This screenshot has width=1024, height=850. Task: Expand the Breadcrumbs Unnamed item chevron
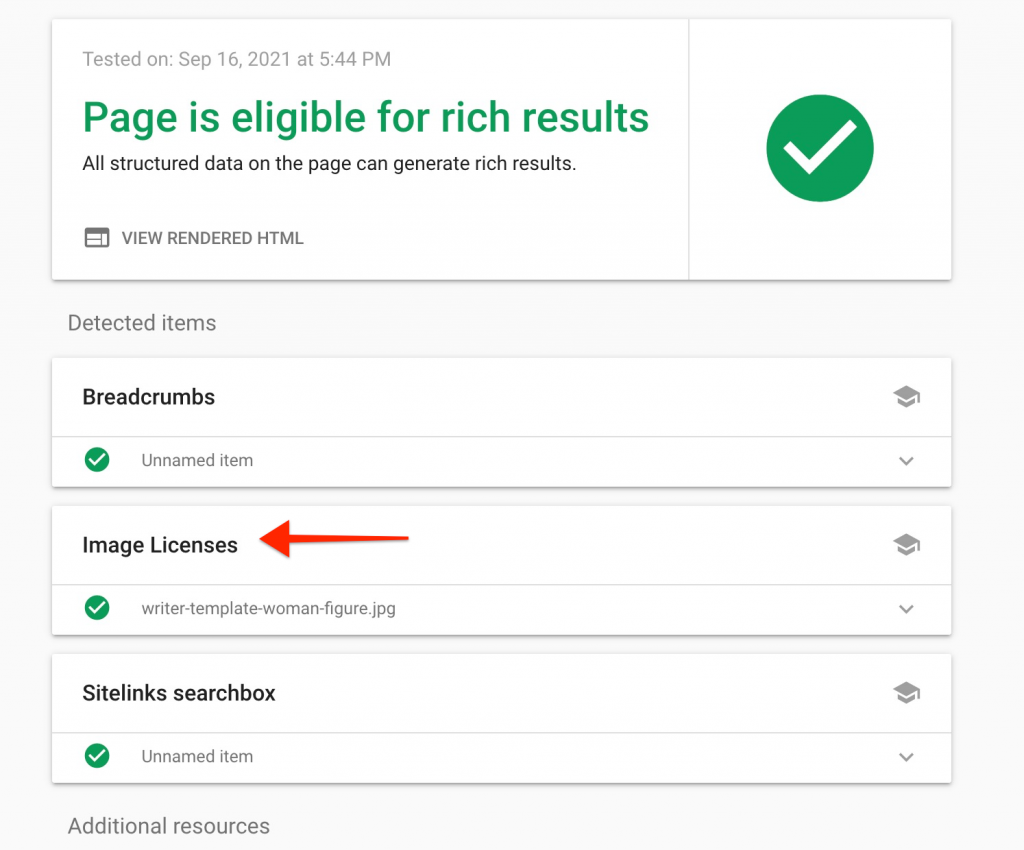[906, 461]
